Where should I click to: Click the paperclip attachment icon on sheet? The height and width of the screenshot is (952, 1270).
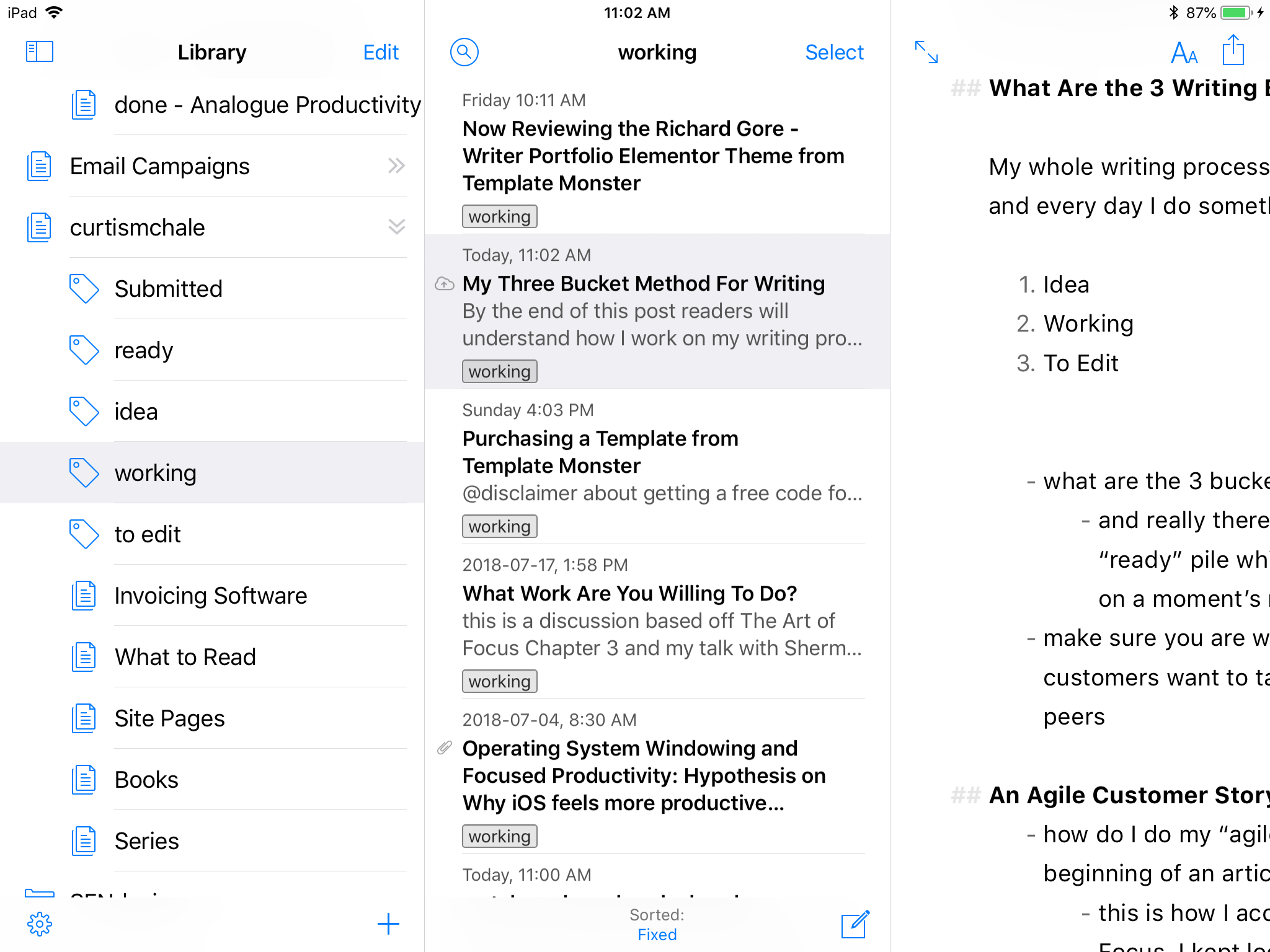coord(444,748)
